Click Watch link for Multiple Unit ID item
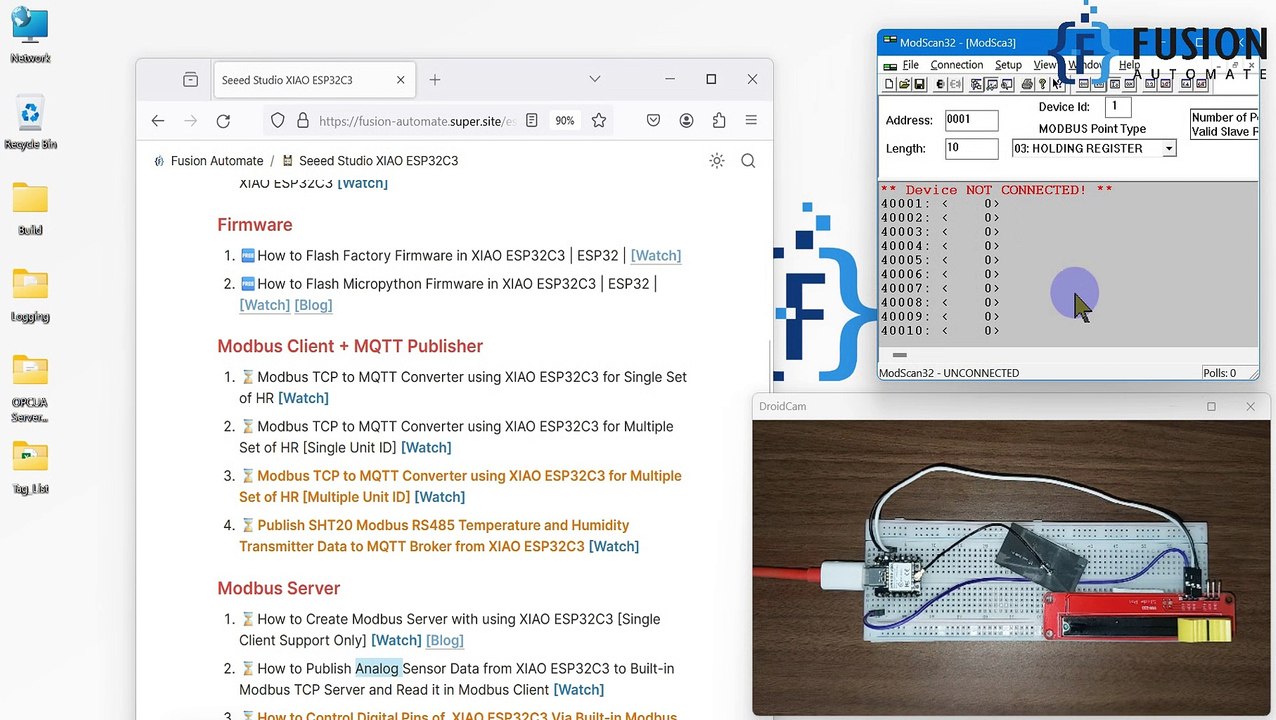Viewport: 1276px width, 720px height. [x=440, y=497]
